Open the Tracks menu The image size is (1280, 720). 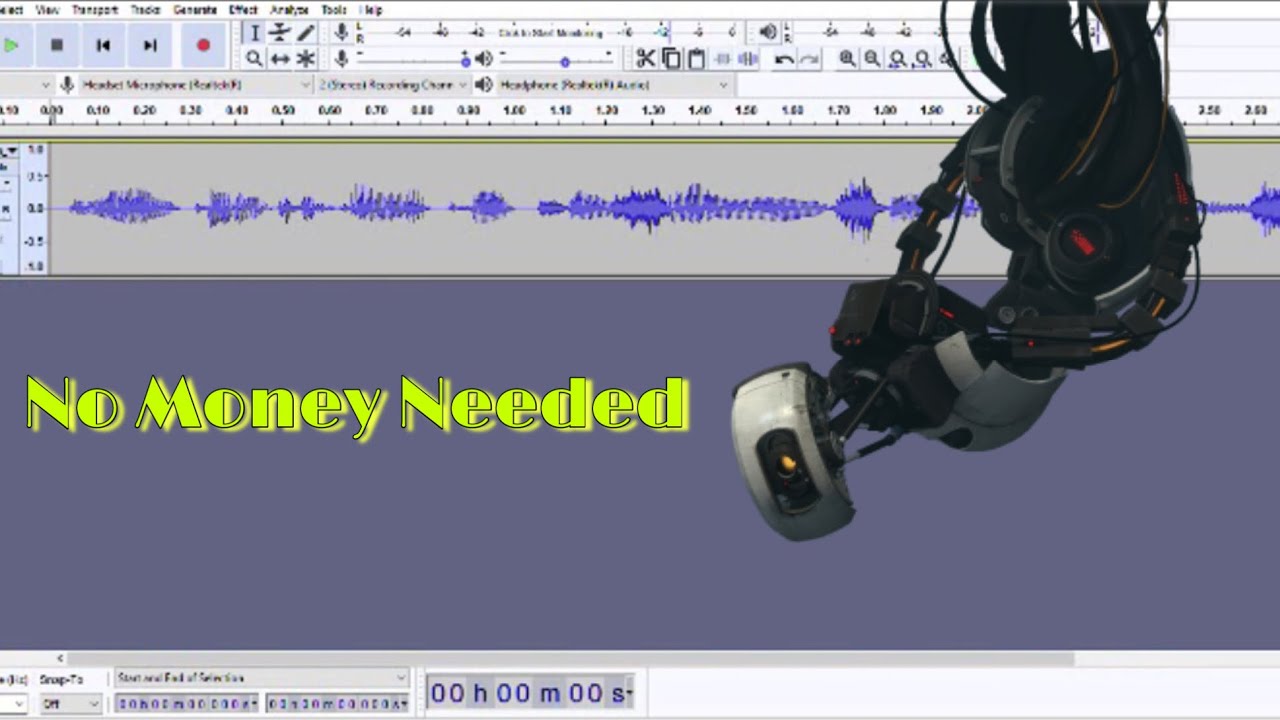pos(146,9)
